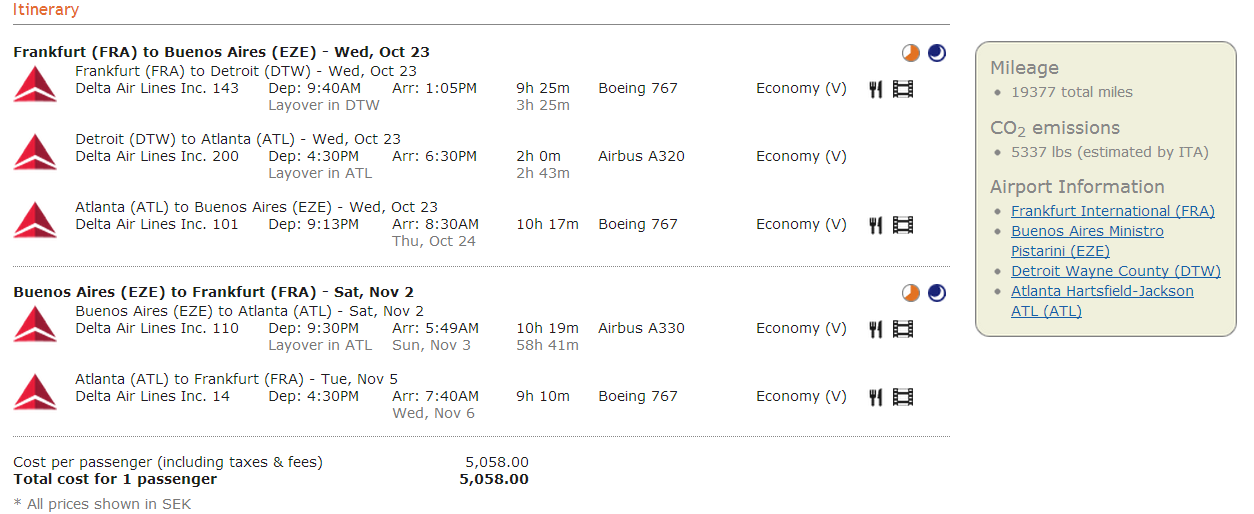Click the total cost 5,058.00 amount

[494, 479]
